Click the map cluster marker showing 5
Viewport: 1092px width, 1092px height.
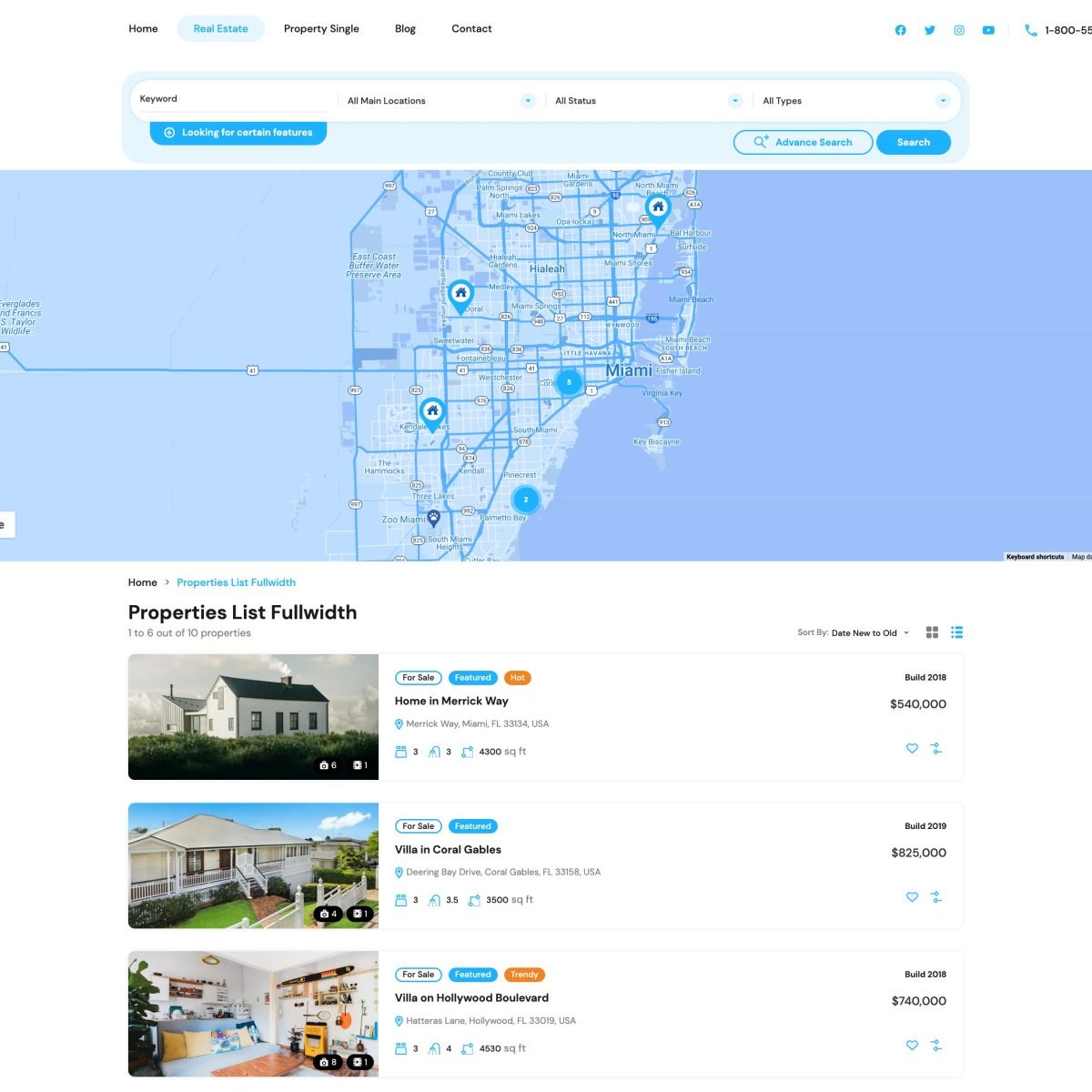(x=569, y=382)
